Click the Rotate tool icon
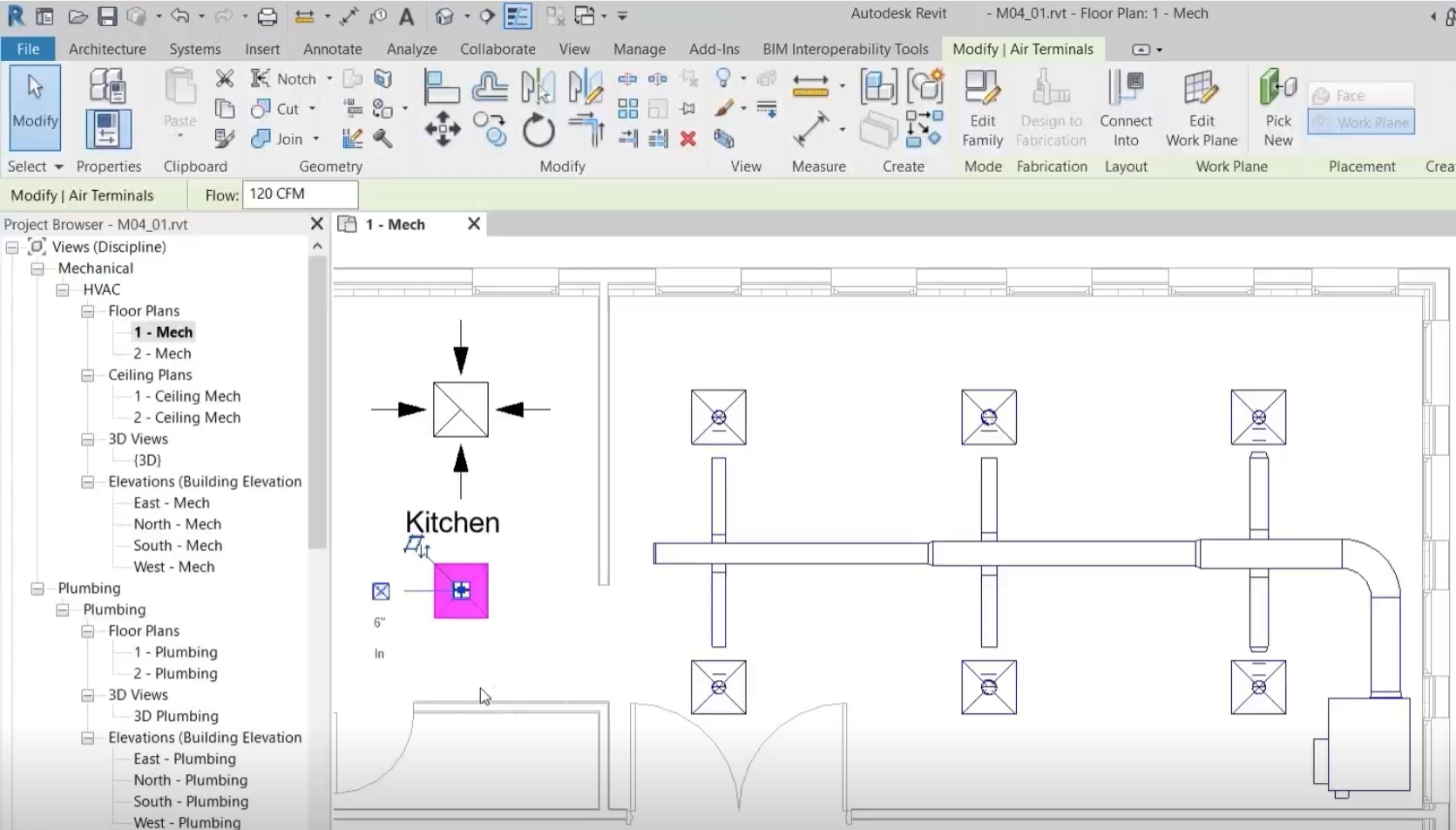Screen dimensions: 1456x830 [x=538, y=131]
